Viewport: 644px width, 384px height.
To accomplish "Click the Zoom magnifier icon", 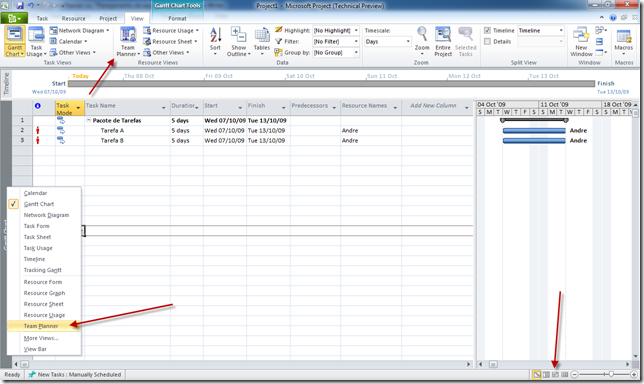I will coord(421,34).
